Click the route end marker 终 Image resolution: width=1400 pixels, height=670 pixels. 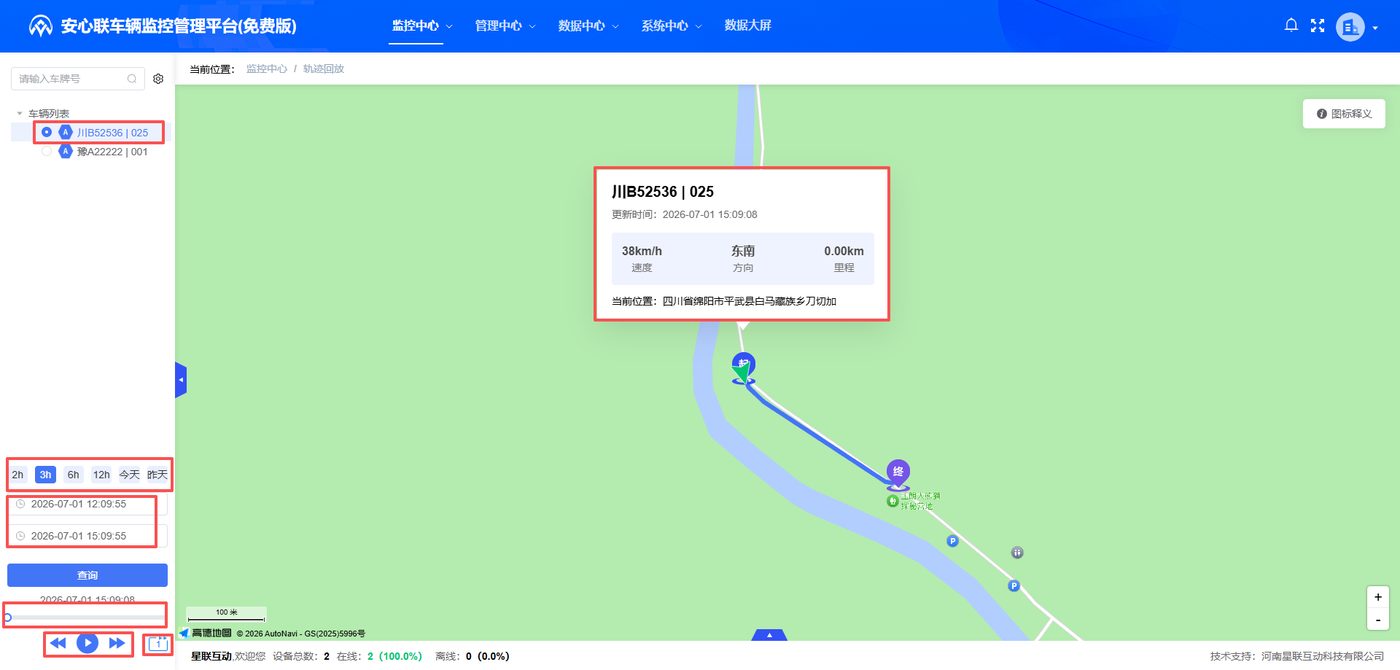[x=898, y=472]
